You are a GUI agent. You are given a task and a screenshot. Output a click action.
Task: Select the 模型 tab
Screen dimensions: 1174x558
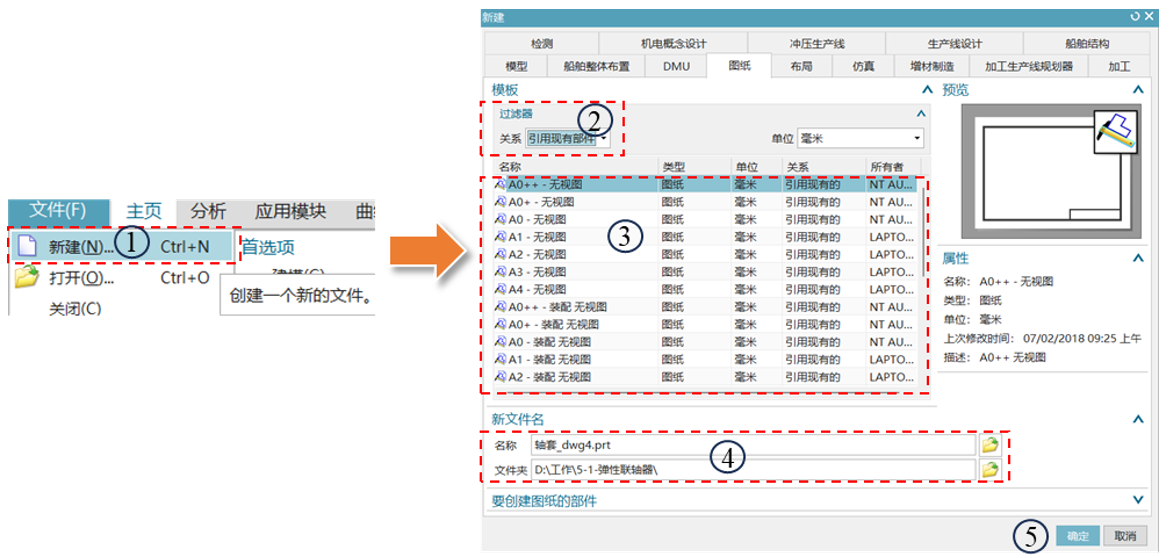(x=517, y=66)
